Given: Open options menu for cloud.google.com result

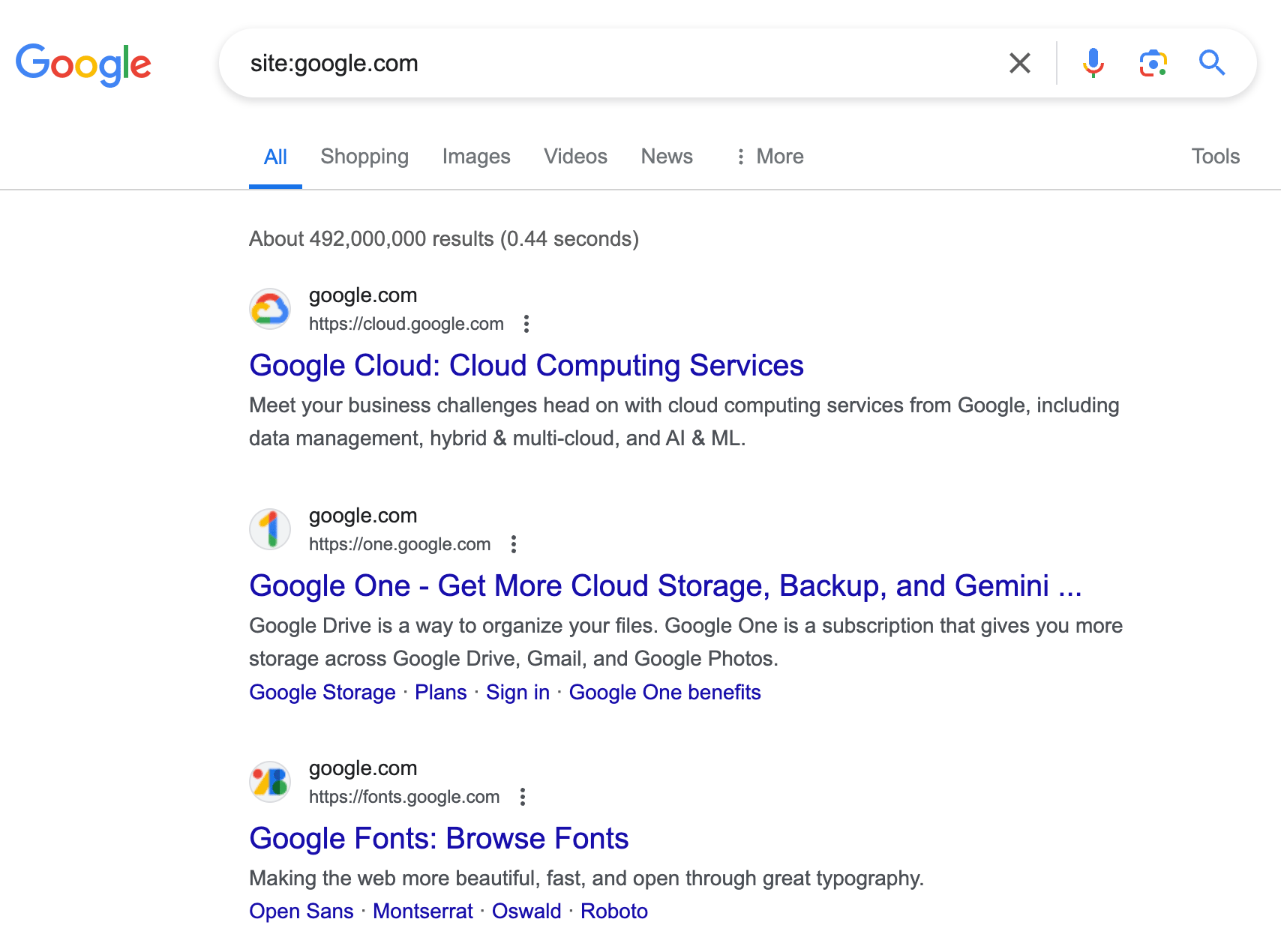Looking at the screenshot, I should point(526,324).
